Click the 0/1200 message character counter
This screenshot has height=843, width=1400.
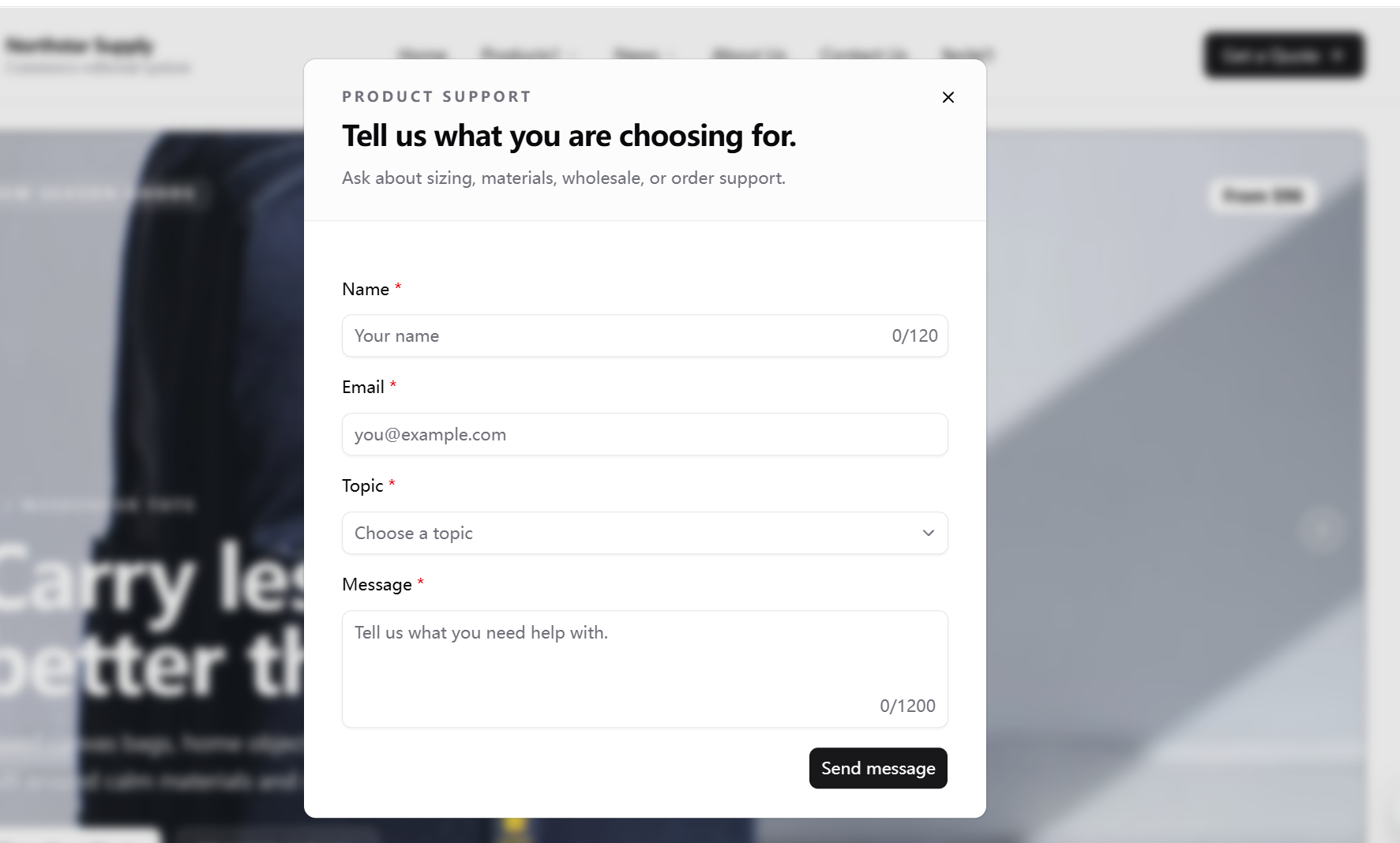point(907,706)
